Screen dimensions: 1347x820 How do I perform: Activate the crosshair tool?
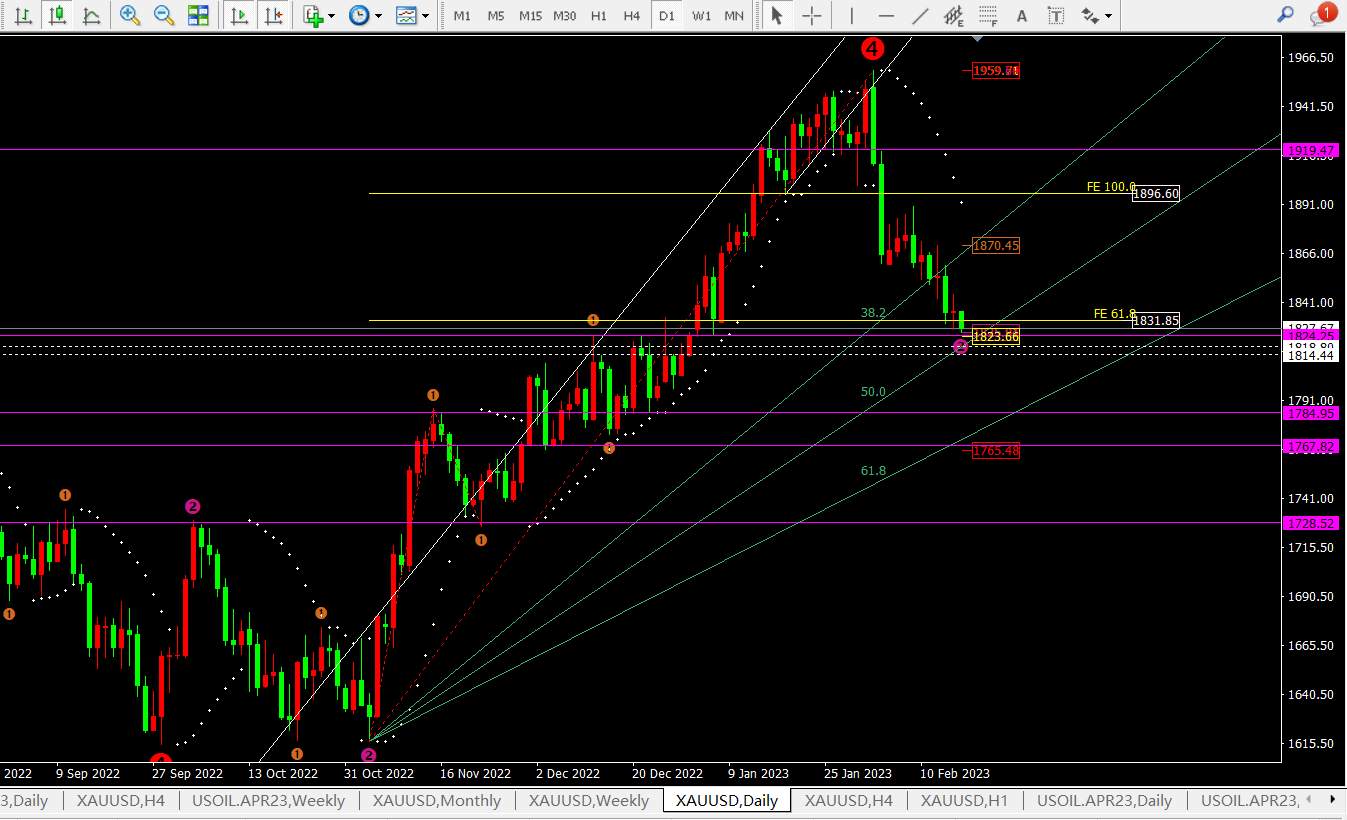pyautogui.click(x=811, y=15)
